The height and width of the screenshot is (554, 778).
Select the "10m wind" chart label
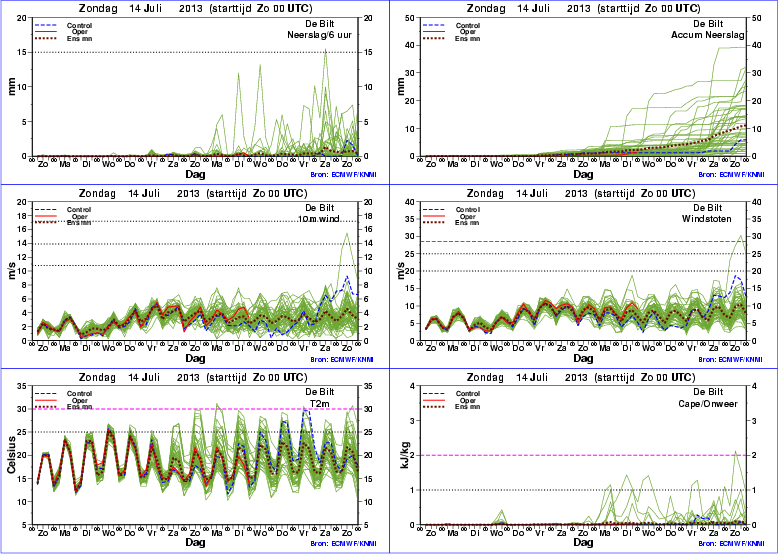[318, 219]
